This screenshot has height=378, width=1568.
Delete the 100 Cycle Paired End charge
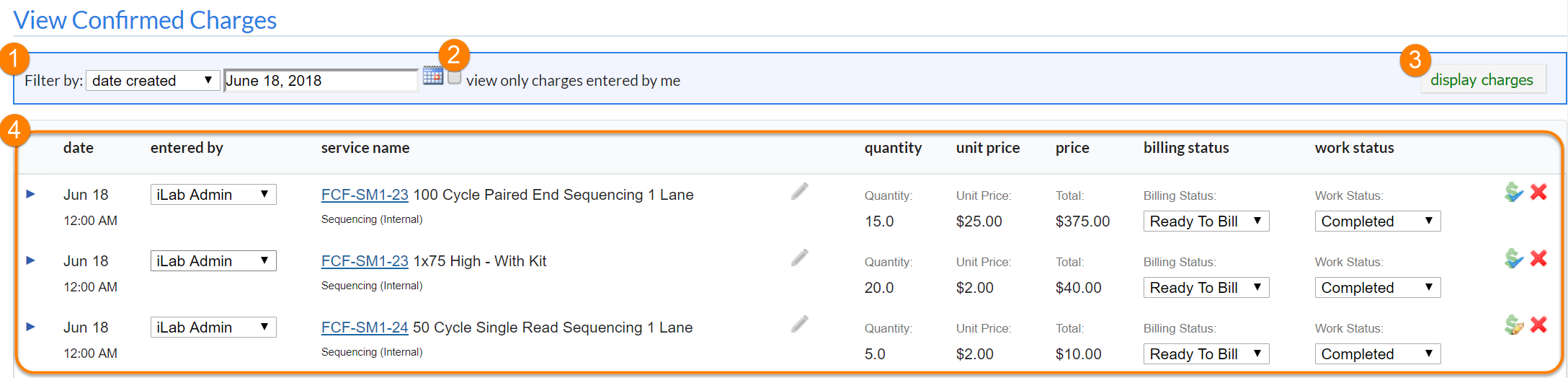pos(1538,192)
